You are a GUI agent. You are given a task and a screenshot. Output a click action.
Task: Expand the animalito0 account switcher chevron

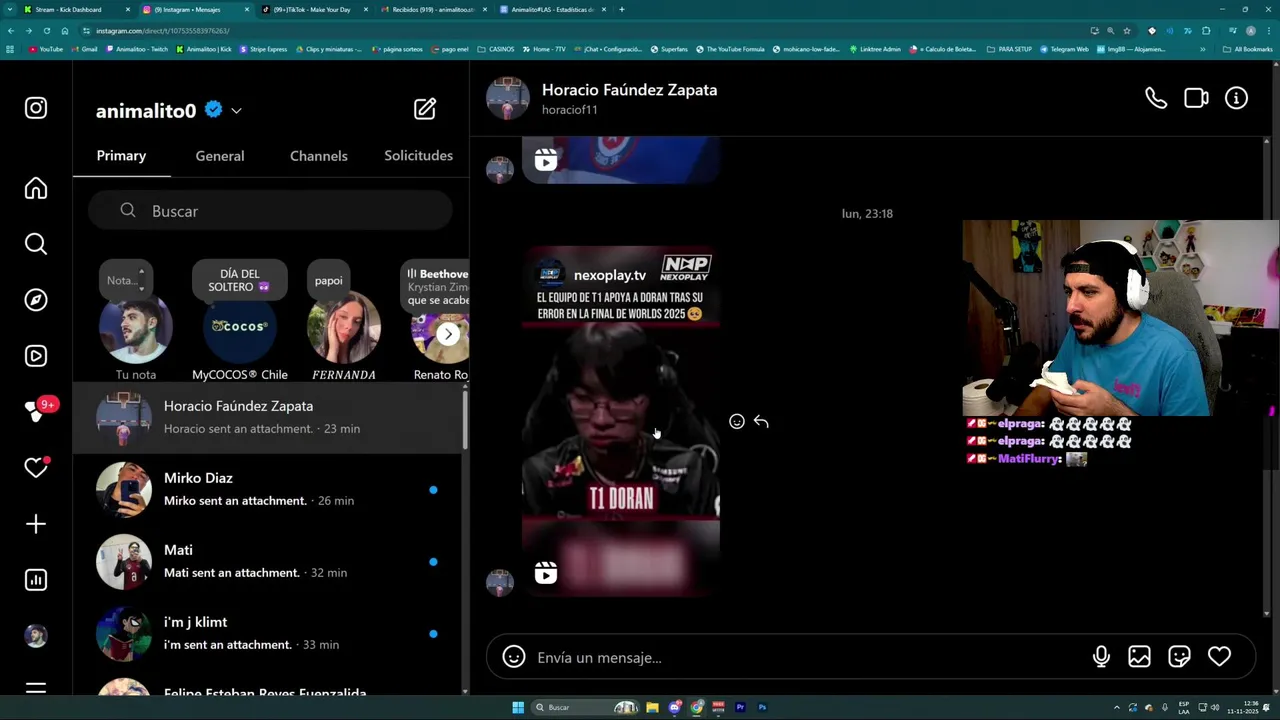click(236, 111)
